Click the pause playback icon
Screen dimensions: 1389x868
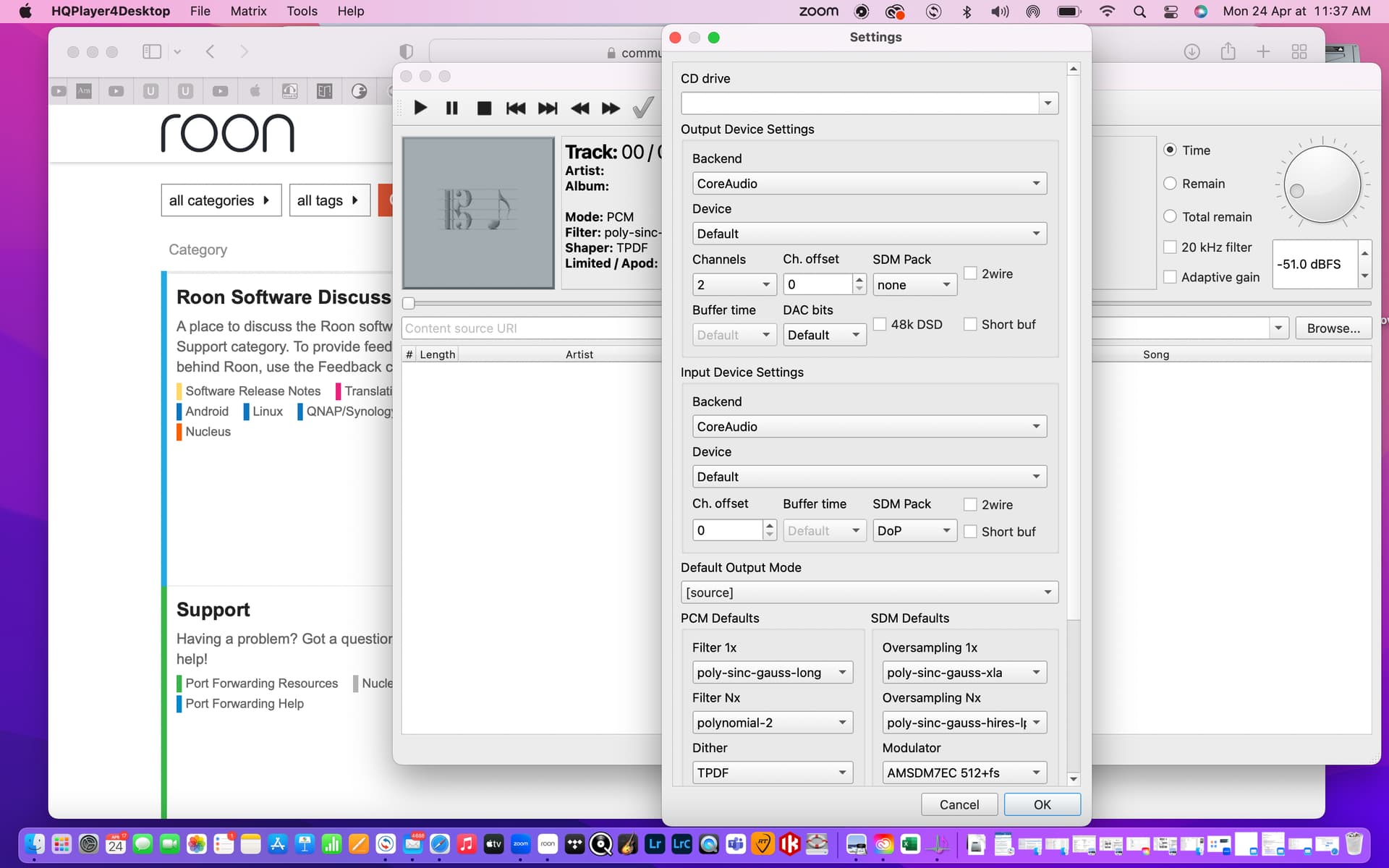pyautogui.click(x=452, y=109)
